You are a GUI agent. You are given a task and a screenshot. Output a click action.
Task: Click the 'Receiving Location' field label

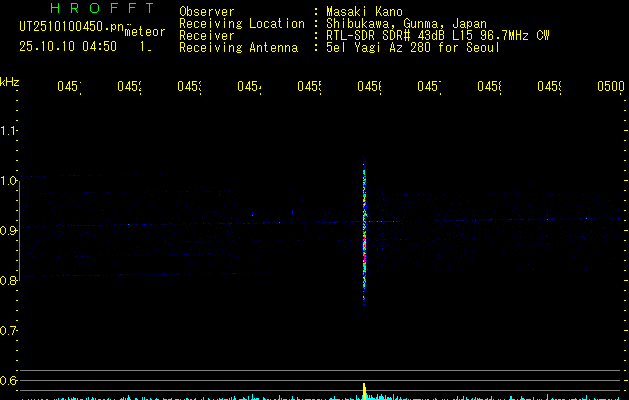point(242,24)
